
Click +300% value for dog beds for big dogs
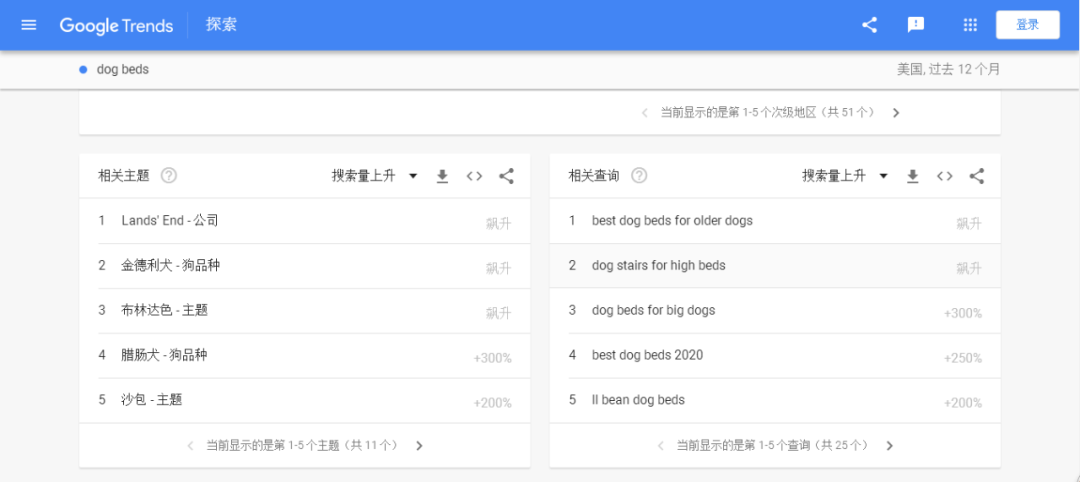tap(963, 313)
